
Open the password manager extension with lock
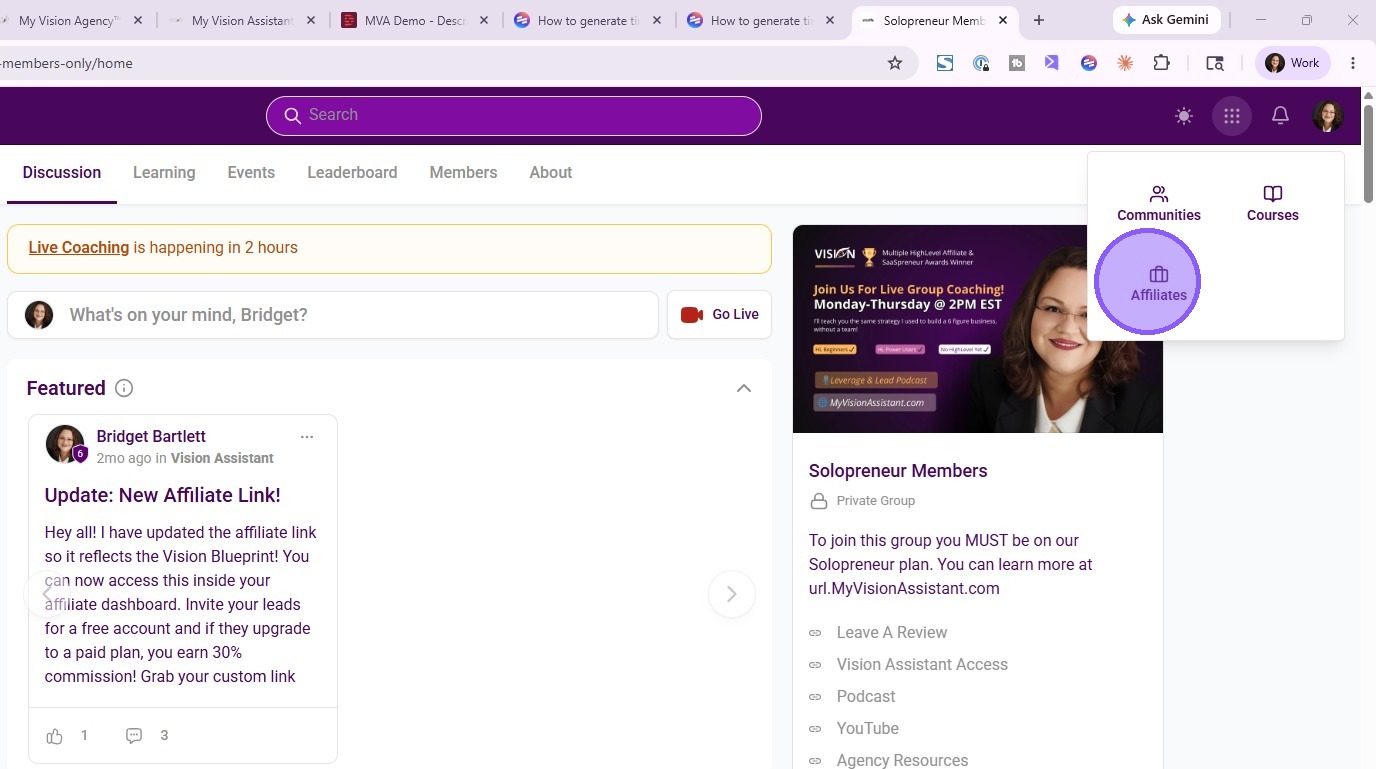tap(981, 63)
